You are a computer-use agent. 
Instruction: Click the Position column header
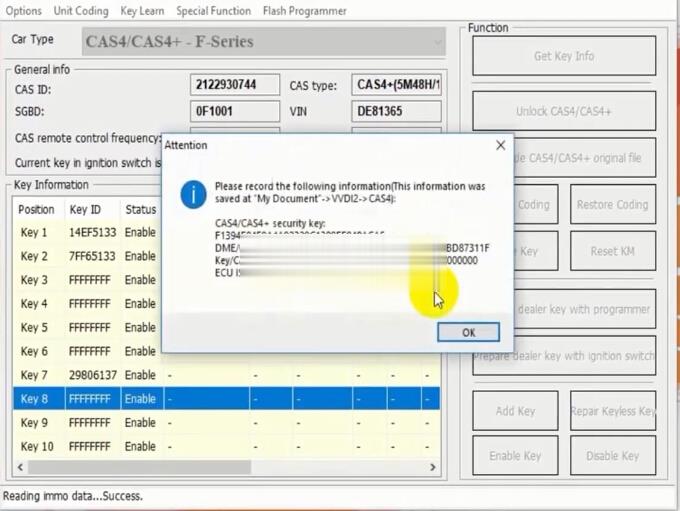click(36, 210)
